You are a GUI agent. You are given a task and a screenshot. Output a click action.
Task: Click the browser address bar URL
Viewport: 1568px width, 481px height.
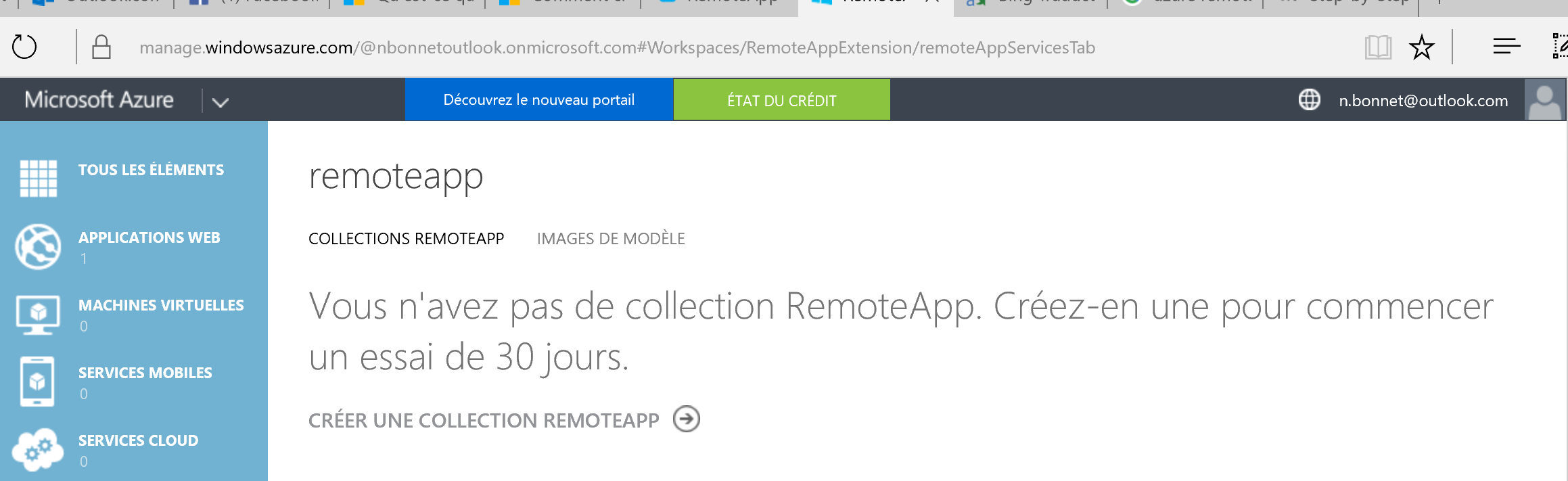tap(617, 47)
